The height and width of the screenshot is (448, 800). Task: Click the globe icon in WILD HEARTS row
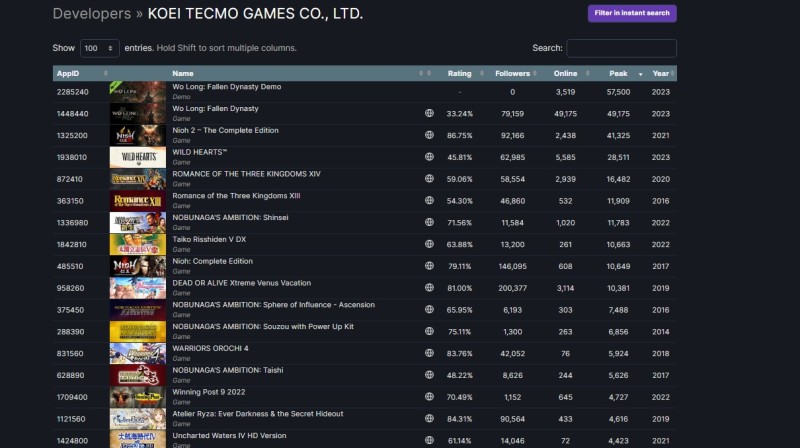tap(429, 157)
